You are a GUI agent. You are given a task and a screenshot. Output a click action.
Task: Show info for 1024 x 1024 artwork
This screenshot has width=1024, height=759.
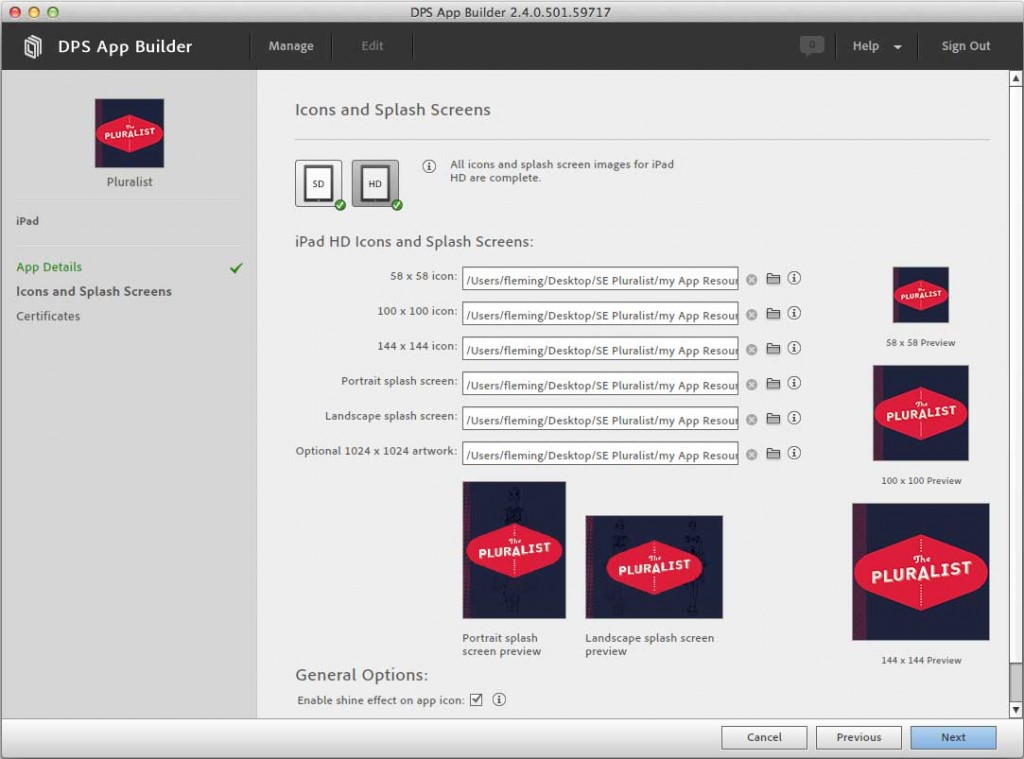click(x=794, y=453)
